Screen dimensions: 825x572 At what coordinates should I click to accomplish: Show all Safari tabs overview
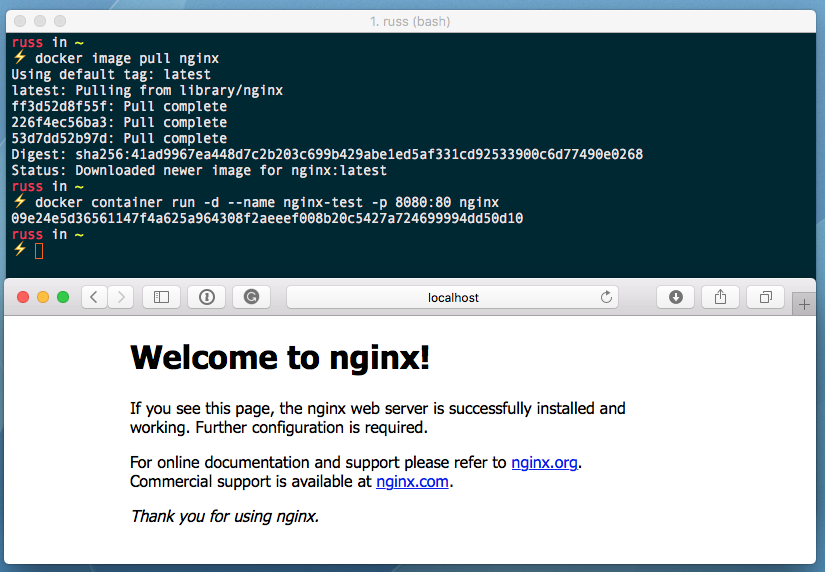766,297
